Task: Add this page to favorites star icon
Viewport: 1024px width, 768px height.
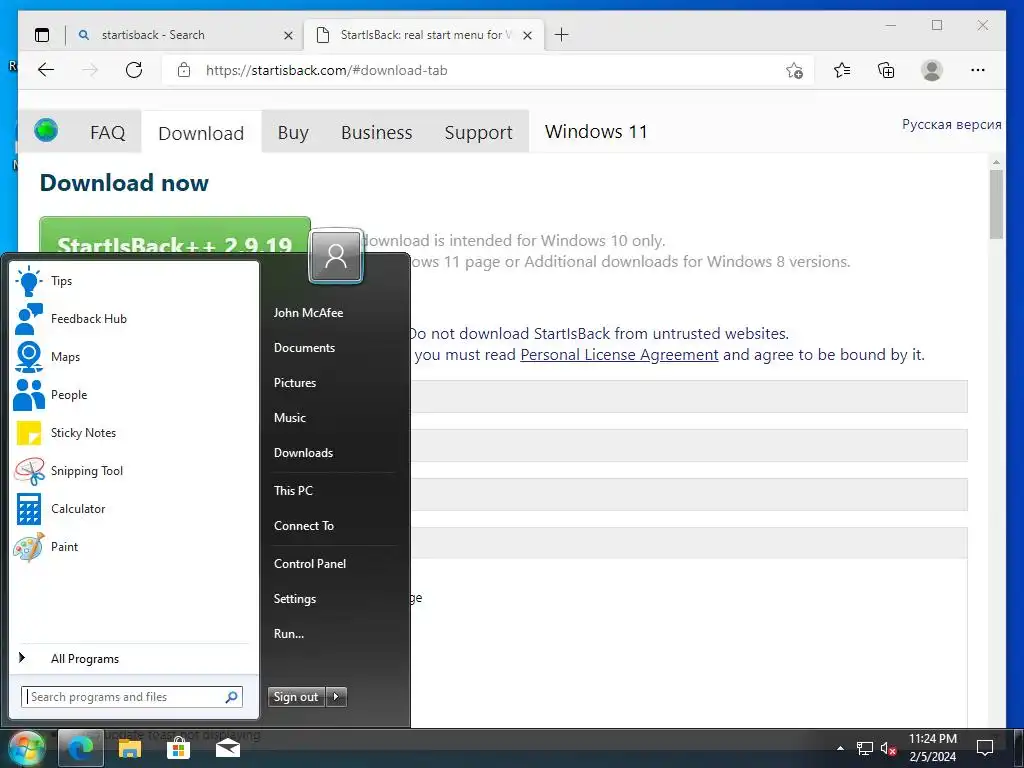Action: [x=794, y=70]
